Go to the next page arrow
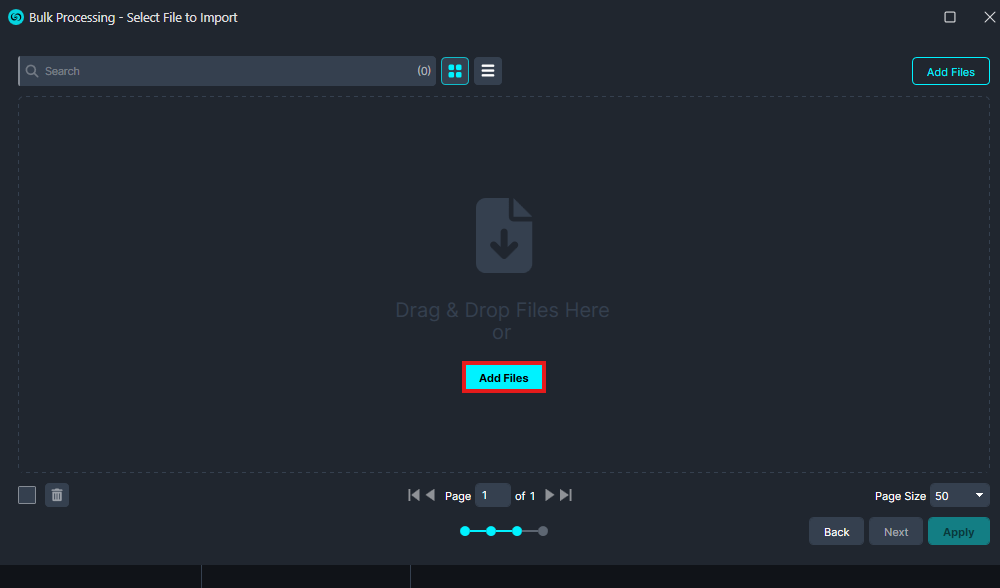Viewport: 1000px width, 588px height. pos(549,495)
